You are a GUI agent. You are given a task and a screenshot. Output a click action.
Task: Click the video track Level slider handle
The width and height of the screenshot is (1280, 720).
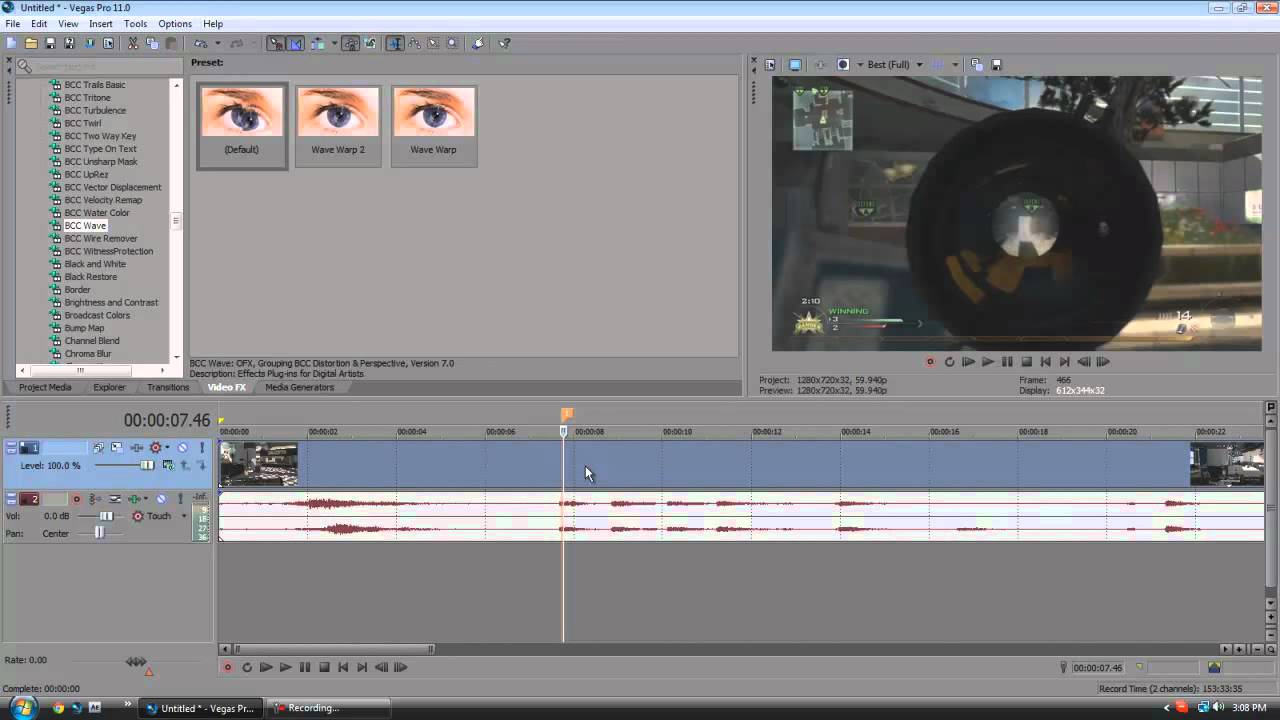coord(147,465)
